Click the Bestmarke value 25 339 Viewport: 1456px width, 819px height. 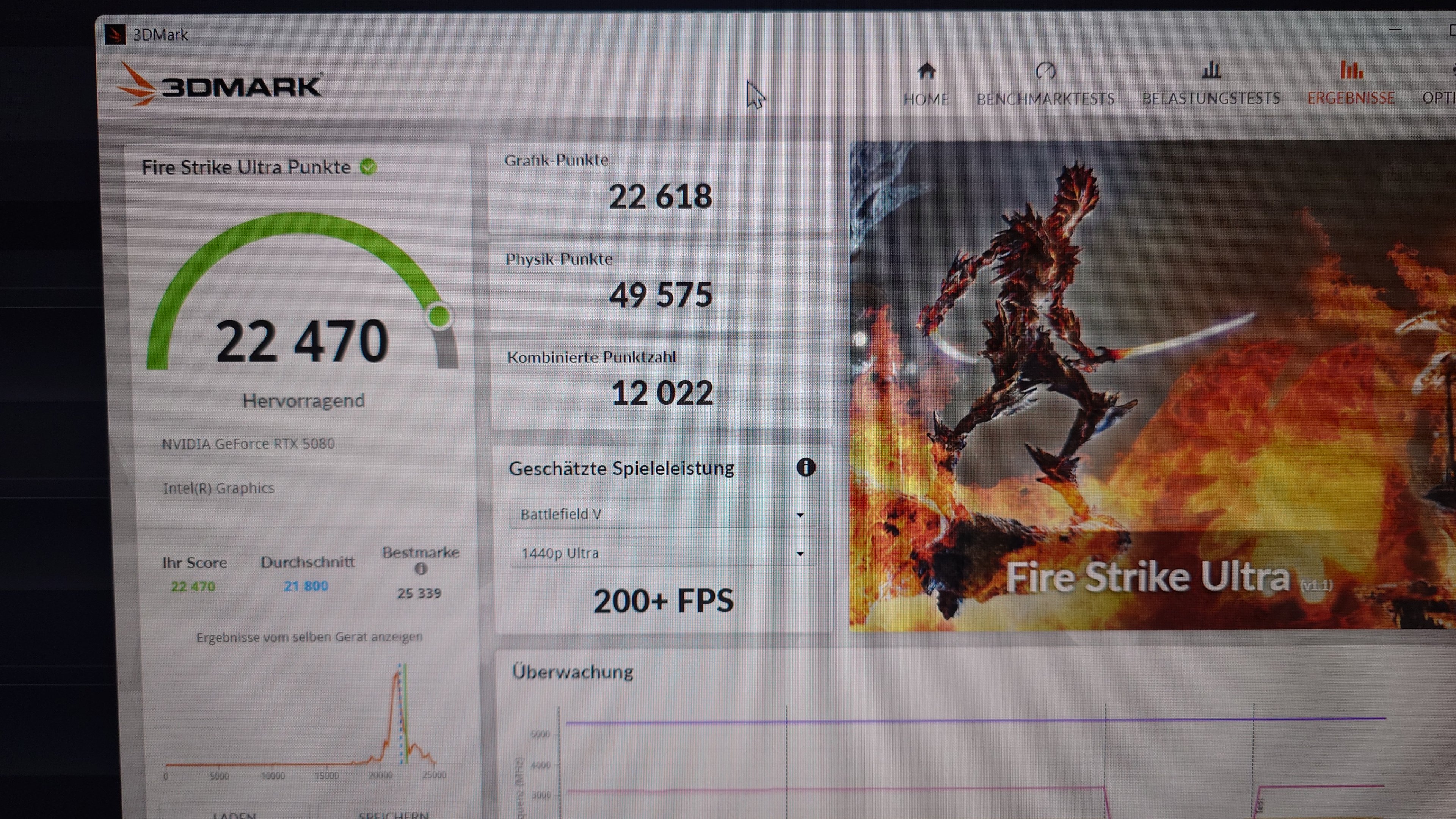[419, 593]
